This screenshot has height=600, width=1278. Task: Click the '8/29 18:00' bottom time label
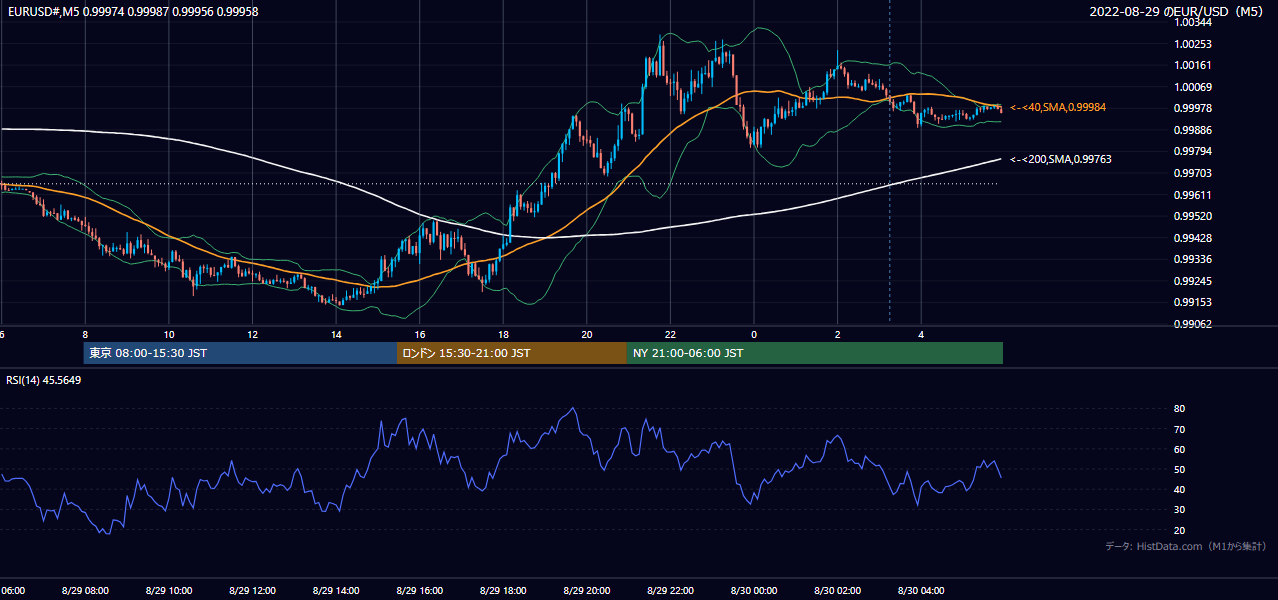point(502,590)
